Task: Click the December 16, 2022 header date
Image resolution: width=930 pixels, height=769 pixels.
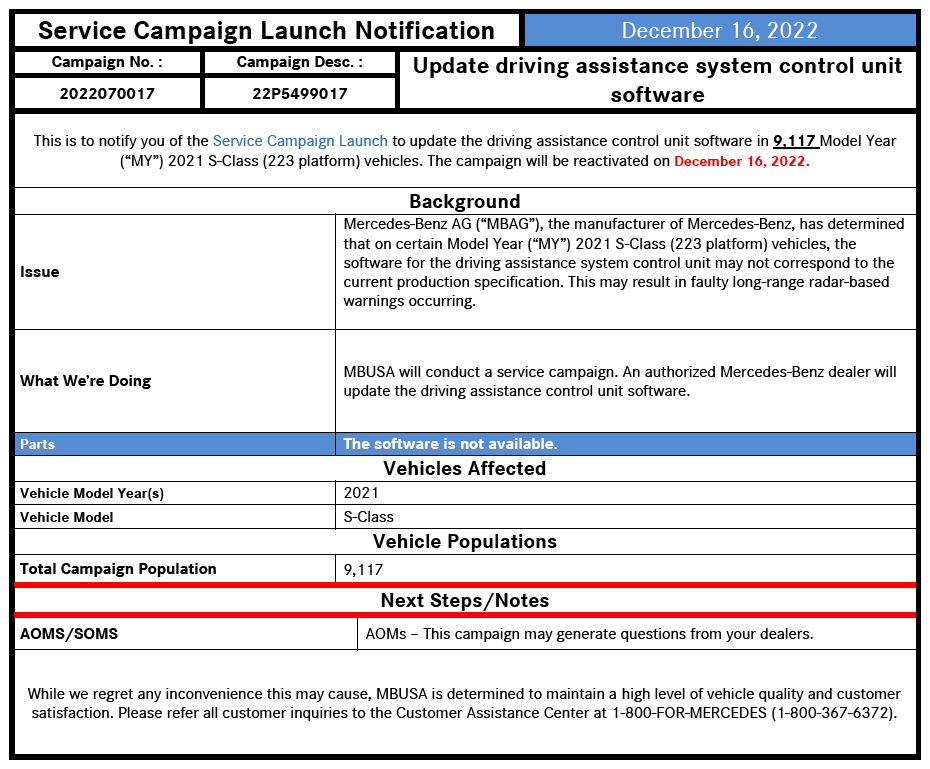Action: click(719, 30)
